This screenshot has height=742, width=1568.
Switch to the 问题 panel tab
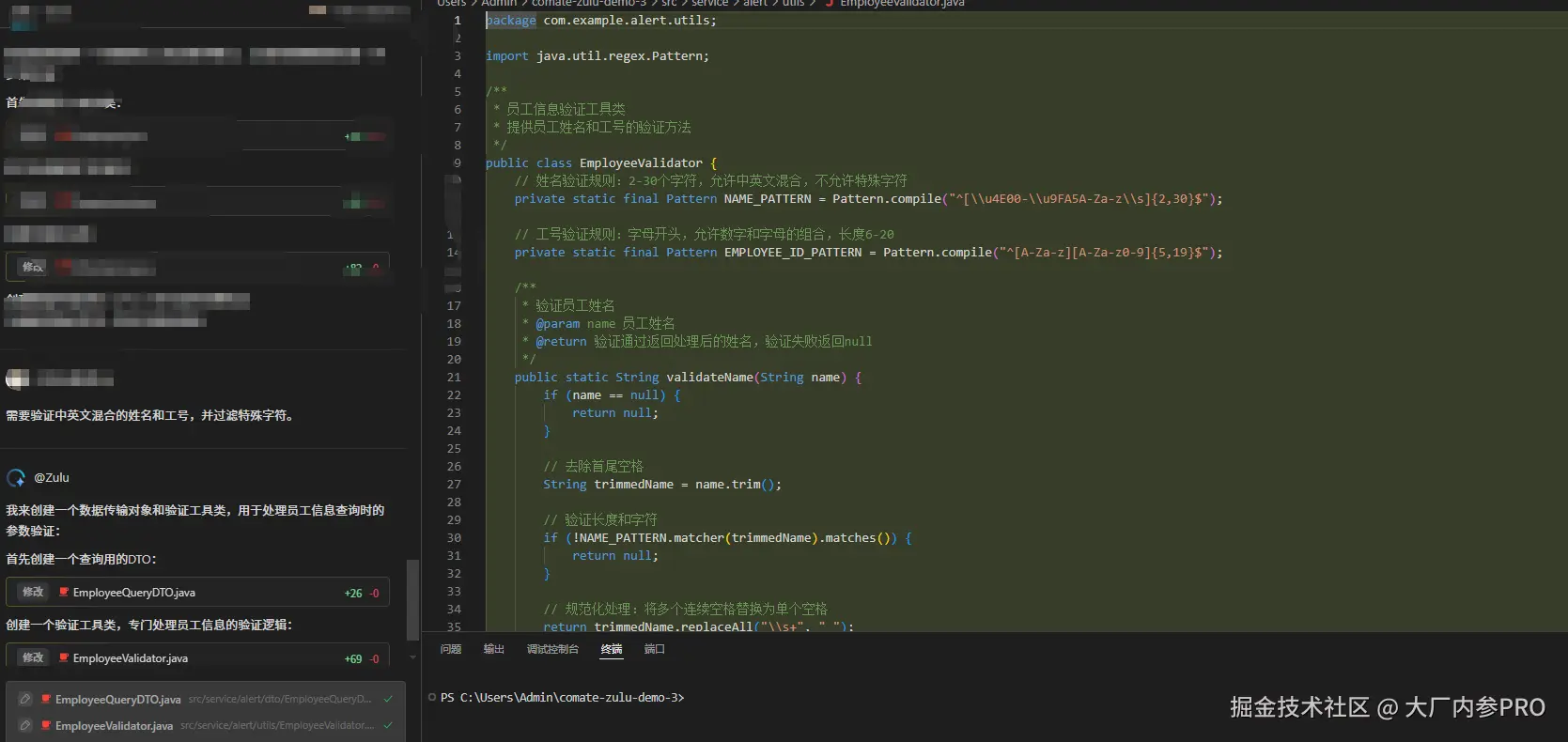(x=451, y=650)
